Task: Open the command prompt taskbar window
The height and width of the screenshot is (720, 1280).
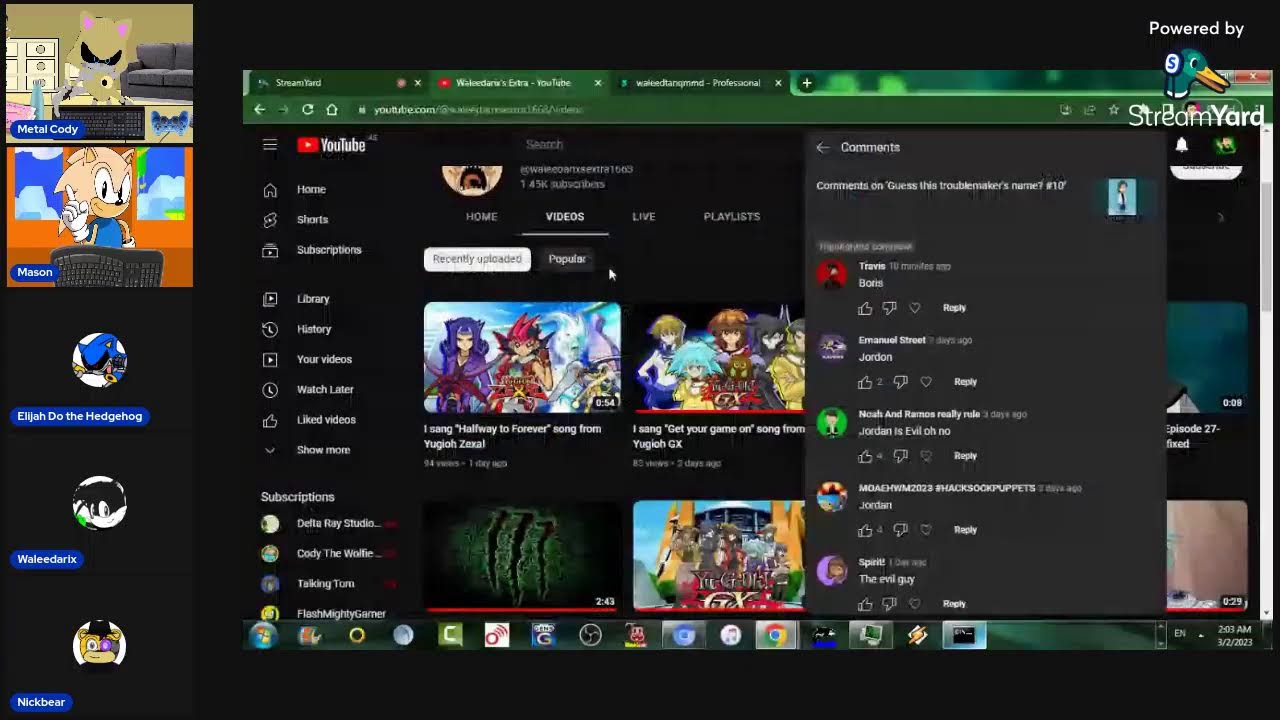Action: tap(964, 635)
